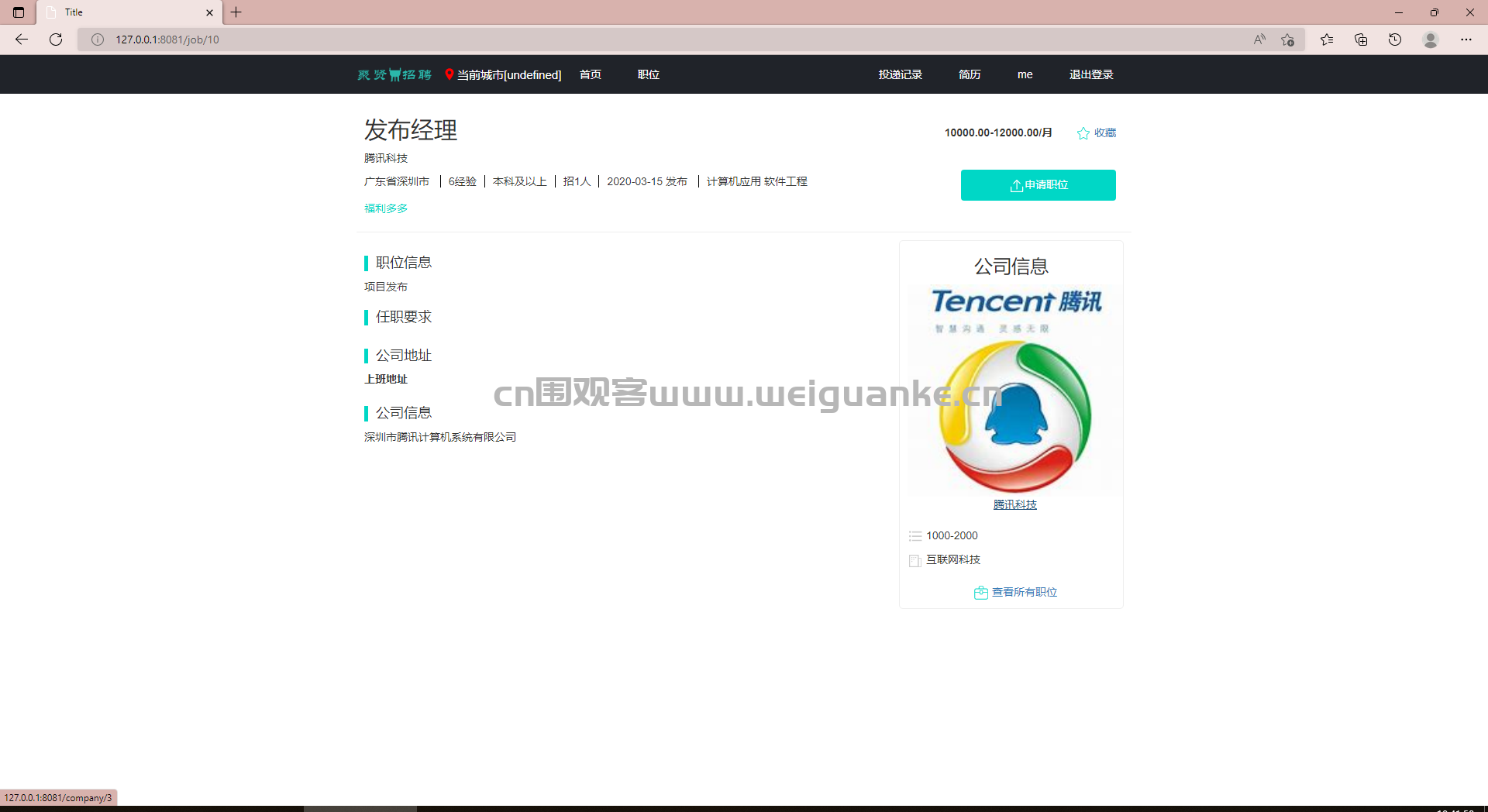Click the 计算机应用 软件工程 major text

757,181
